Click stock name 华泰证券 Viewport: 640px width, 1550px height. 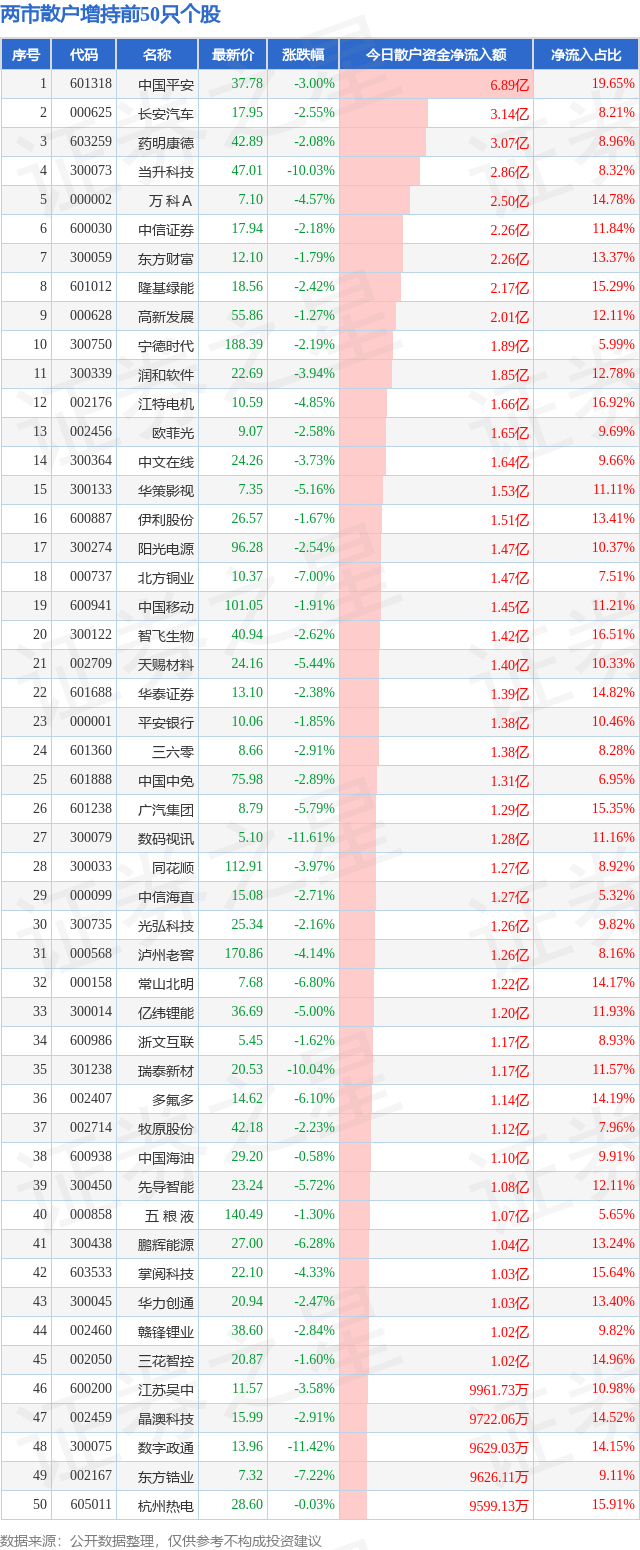click(x=166, y=694)
